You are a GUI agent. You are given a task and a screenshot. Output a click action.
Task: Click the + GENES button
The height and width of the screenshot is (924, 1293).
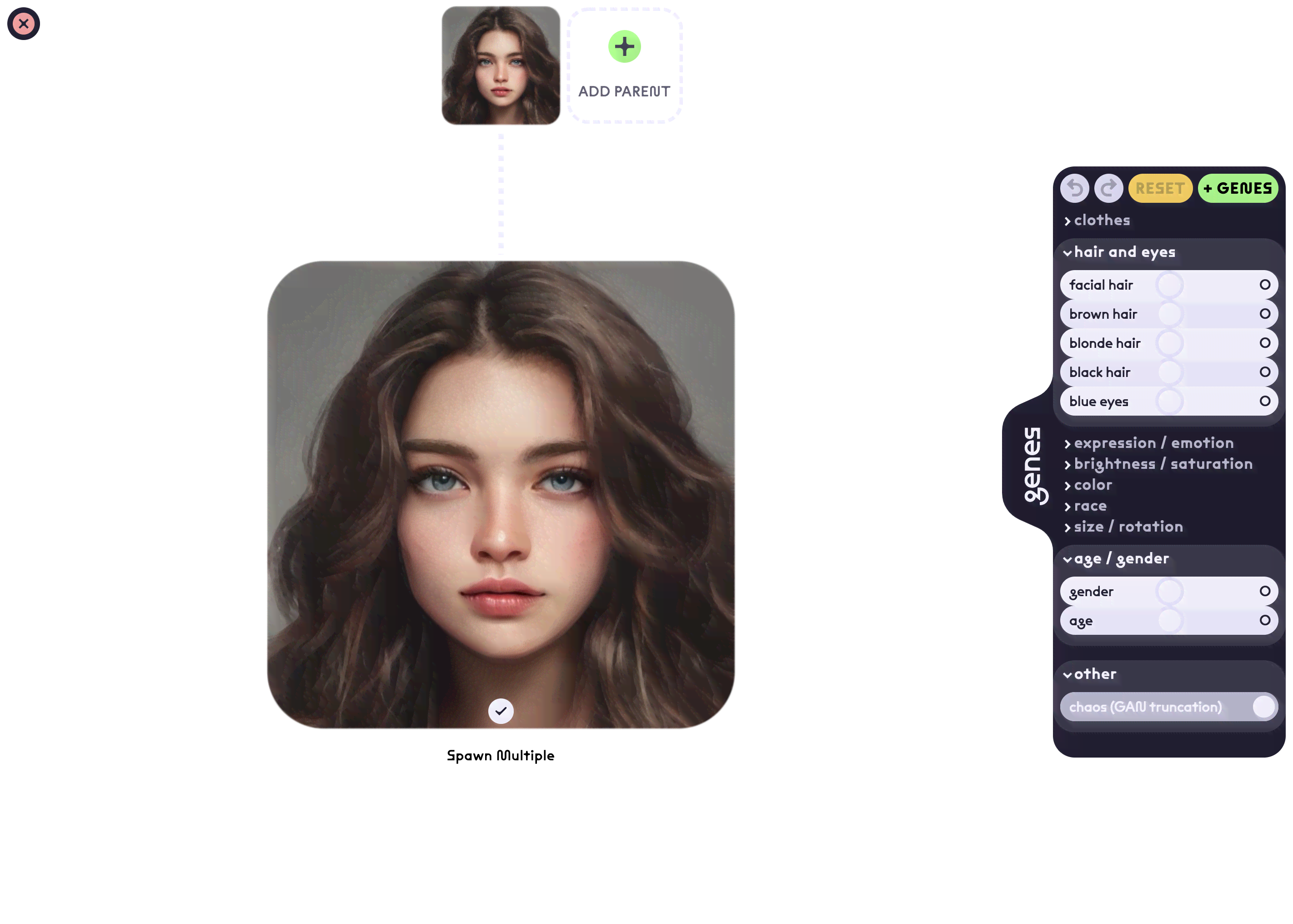[1238, 188]
